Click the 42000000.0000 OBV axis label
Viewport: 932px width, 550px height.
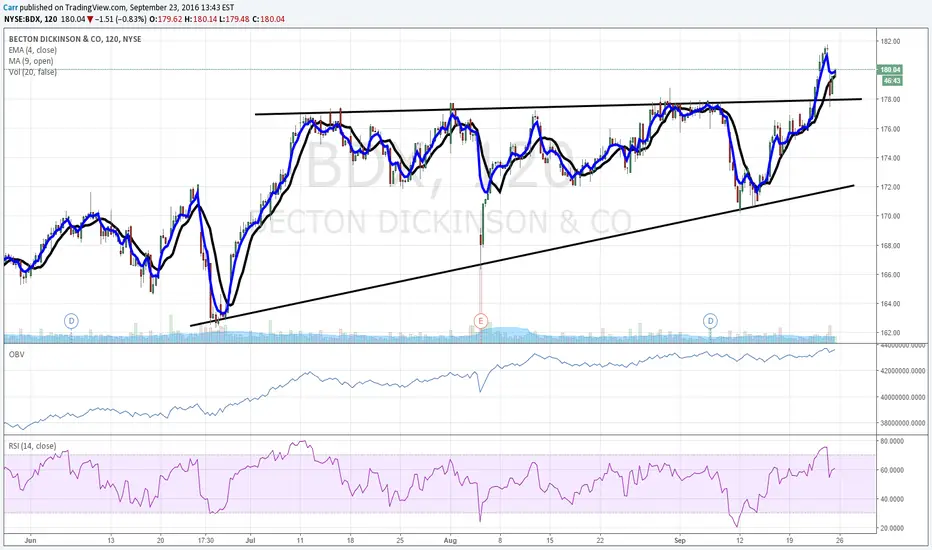902,370
